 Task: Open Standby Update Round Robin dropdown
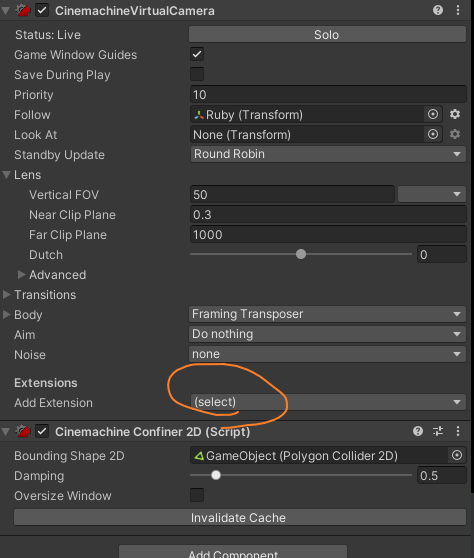coord(328,154)
